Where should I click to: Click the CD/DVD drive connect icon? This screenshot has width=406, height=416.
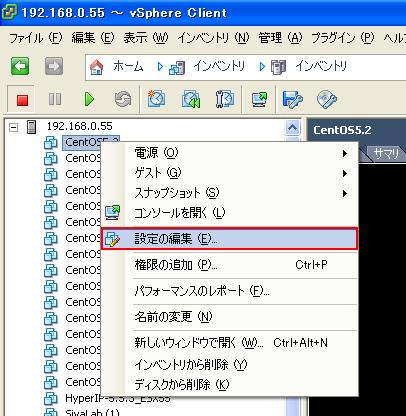(326, 99)
